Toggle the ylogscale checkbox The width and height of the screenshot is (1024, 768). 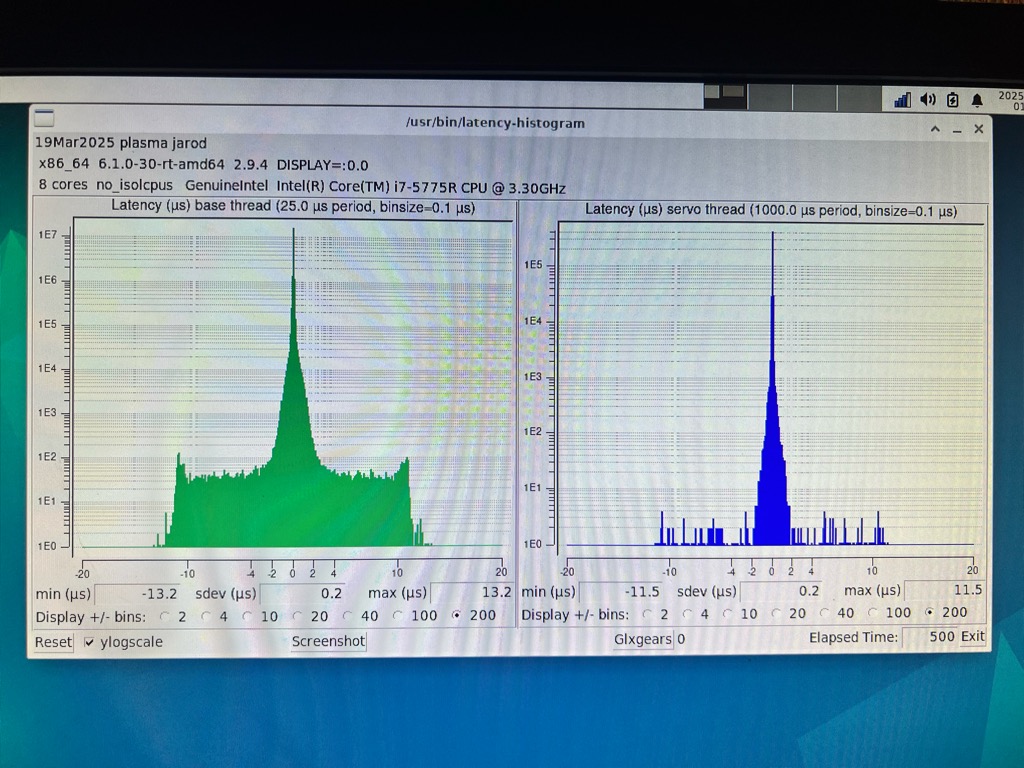(89, 643)
